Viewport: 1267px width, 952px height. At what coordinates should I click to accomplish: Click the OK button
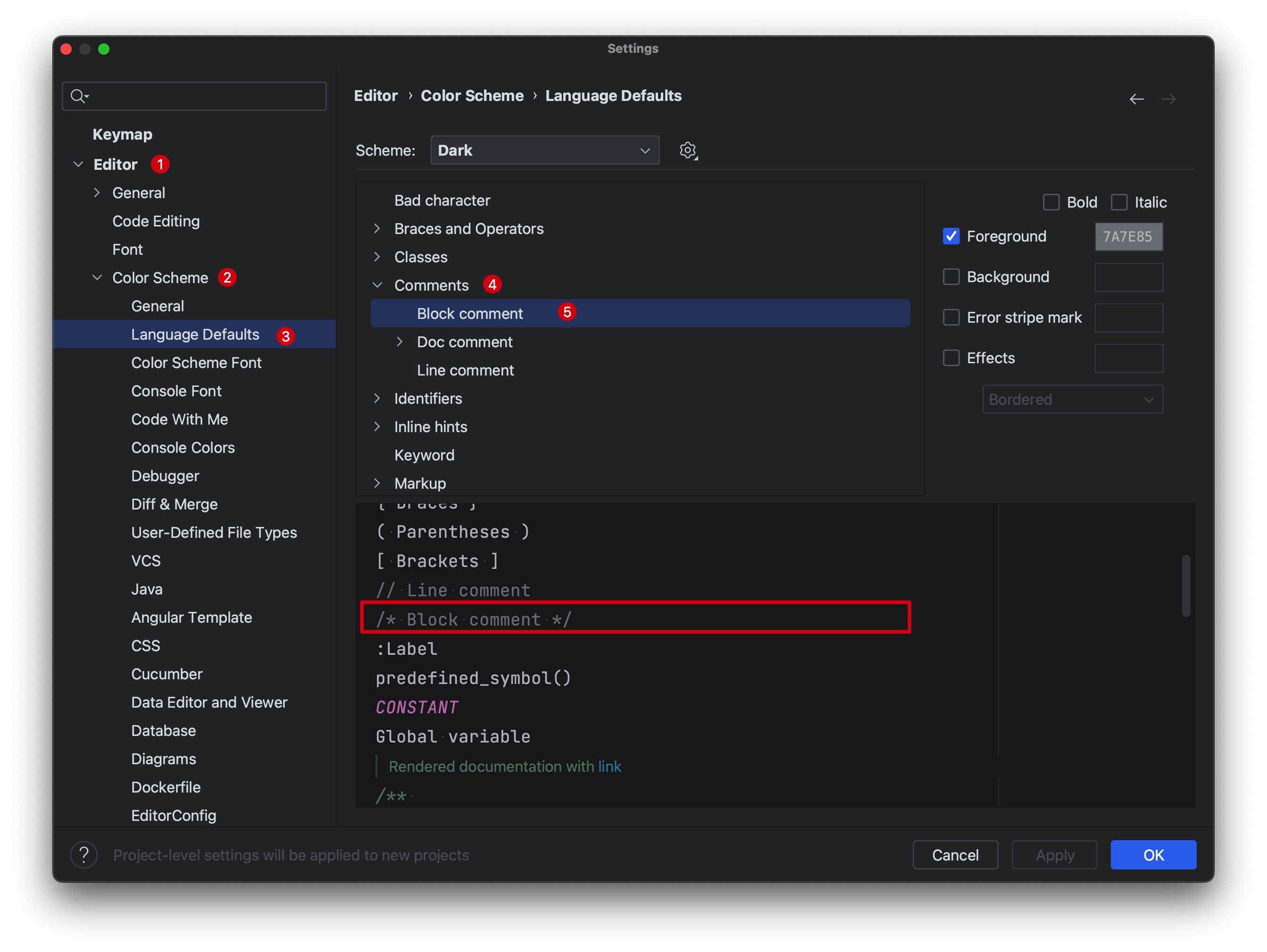(1153, 855)
